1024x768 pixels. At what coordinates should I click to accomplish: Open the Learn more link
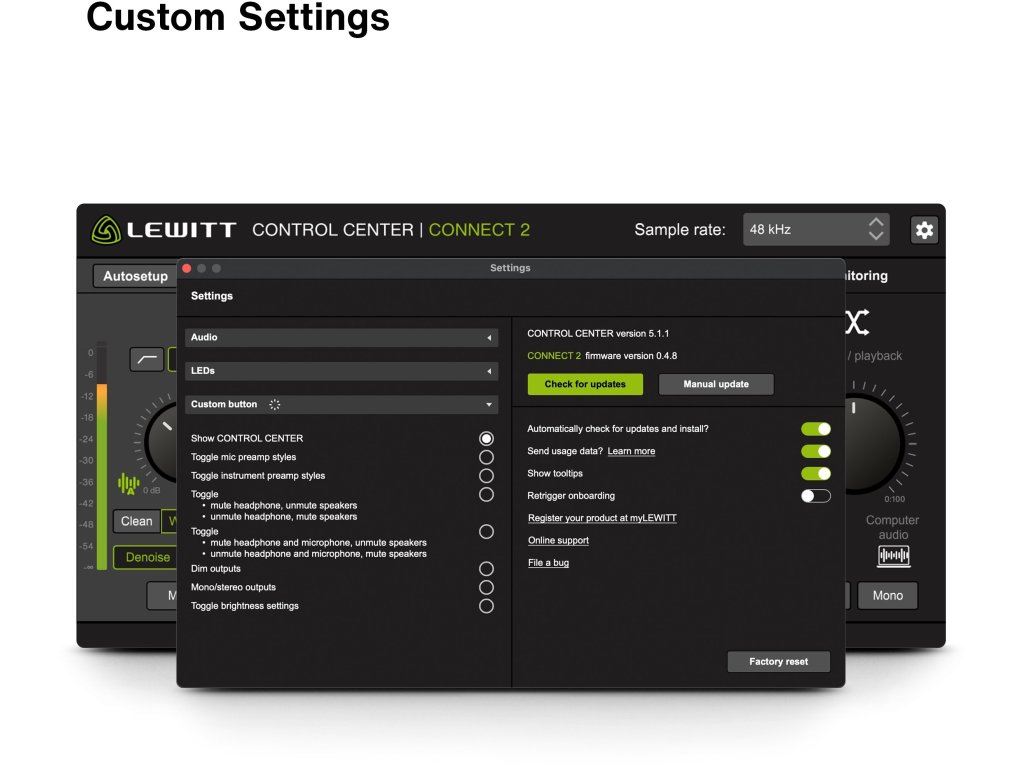pyautogui.click(x=631, y=451)
